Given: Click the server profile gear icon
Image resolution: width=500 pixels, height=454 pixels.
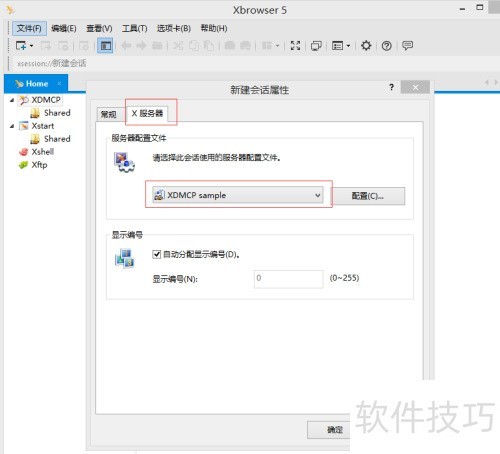Looking at the screenshot, I should [124, 162].
